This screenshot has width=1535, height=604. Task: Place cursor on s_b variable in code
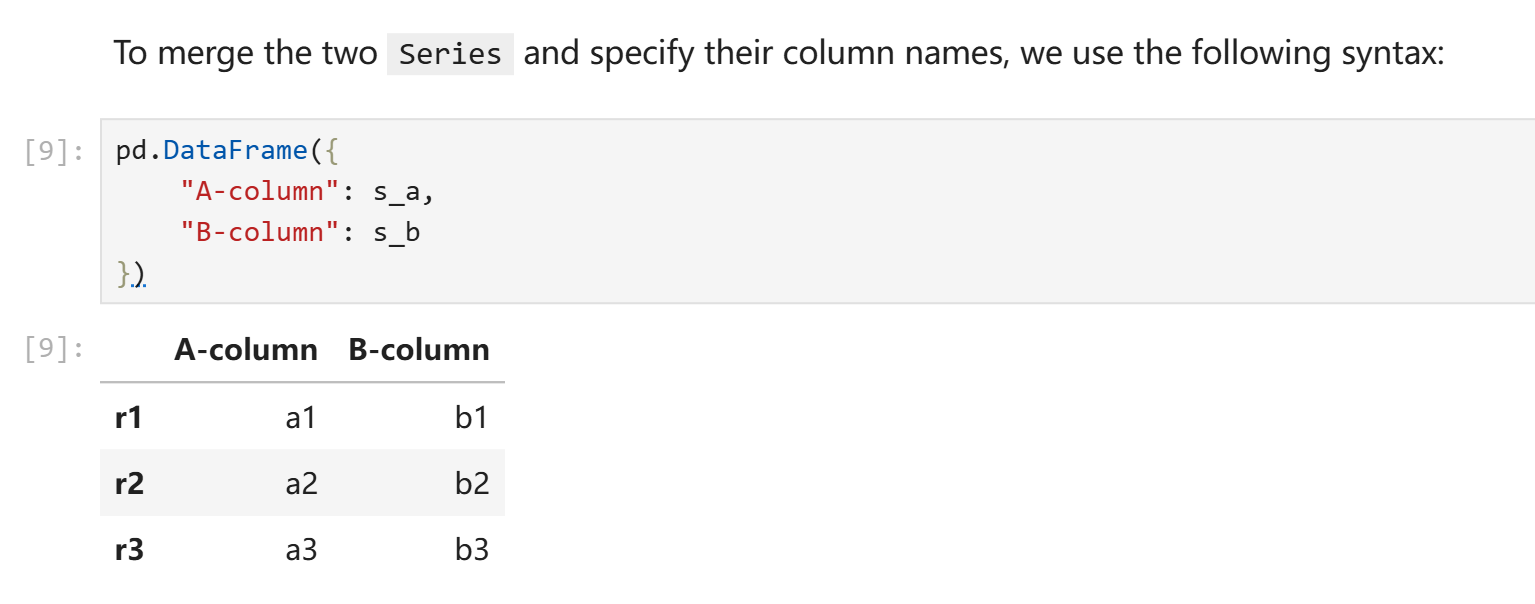(397, 233)
